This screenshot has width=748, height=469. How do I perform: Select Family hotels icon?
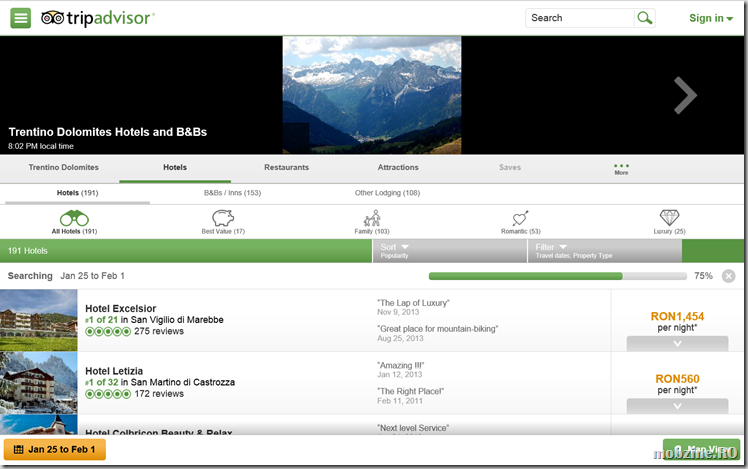[x=372, y=218]
